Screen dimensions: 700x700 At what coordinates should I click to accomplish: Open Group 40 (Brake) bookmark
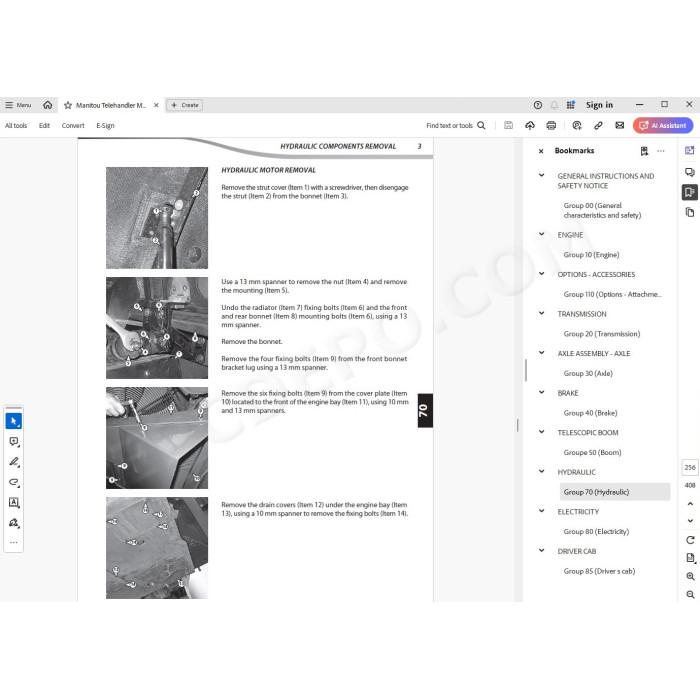[x=590, y=413]
